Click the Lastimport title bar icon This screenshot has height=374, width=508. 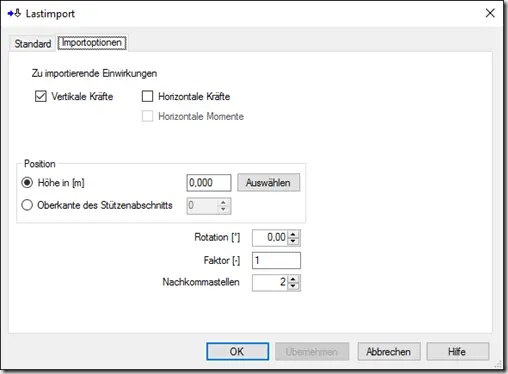[14, 14]
